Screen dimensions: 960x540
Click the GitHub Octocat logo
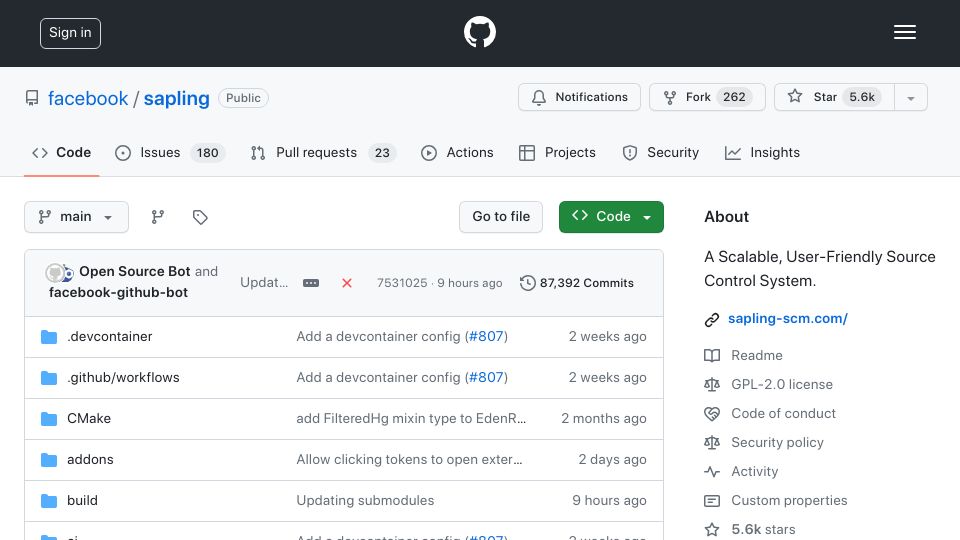tap(479, 32)
